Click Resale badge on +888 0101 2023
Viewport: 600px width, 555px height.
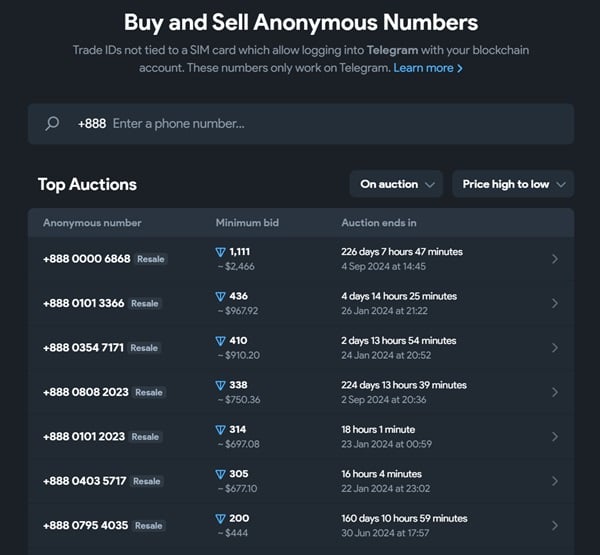145,437
